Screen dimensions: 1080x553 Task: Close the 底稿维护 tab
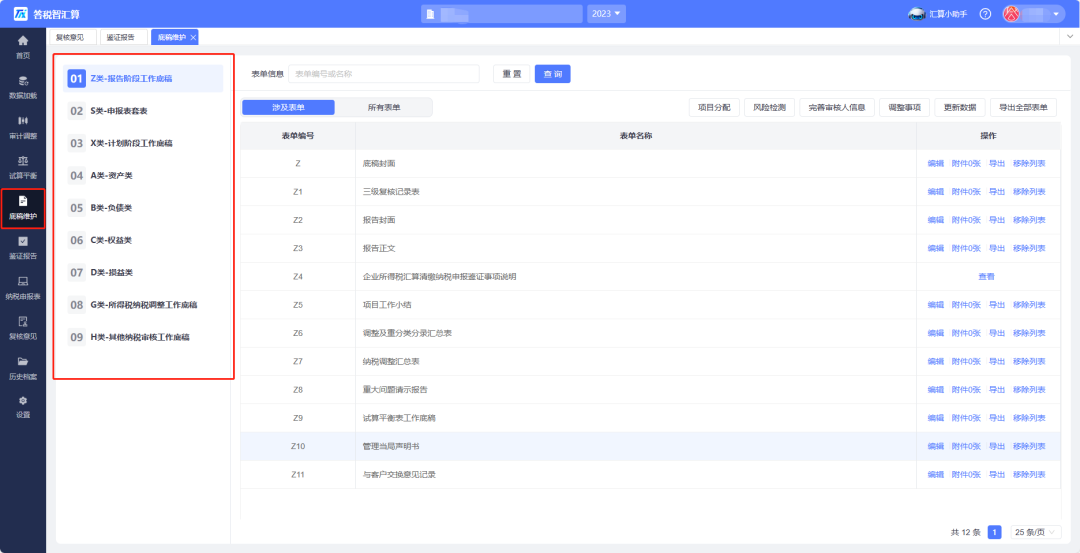193,37
